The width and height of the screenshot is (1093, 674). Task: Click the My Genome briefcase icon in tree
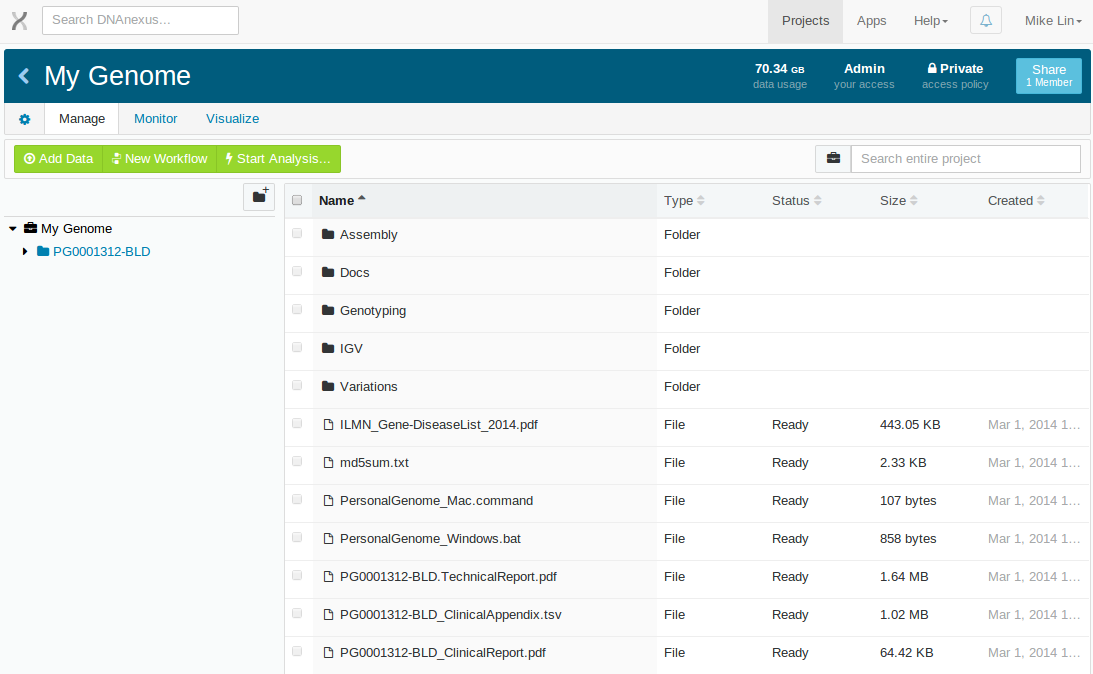click(31, 228)
